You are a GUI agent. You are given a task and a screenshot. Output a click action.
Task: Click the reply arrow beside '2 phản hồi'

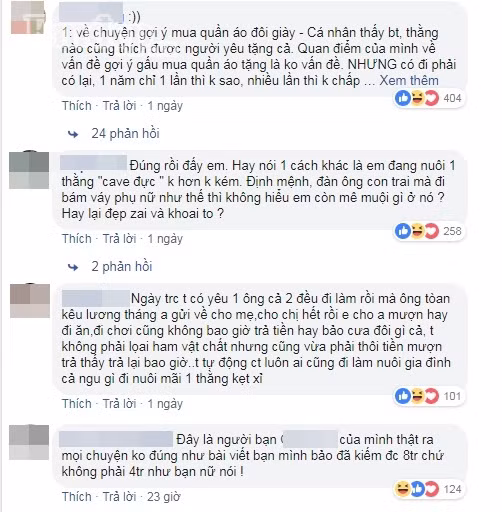[73, 267]
